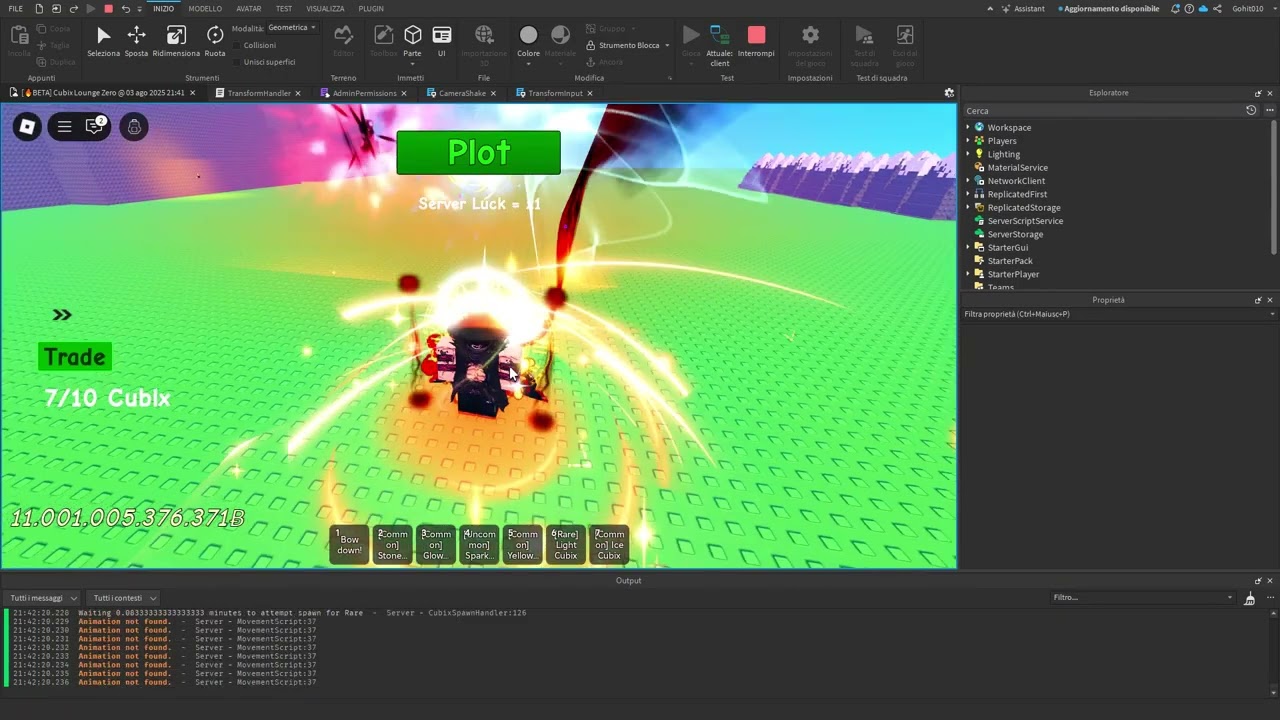Viewport: 1280px width, 720px height.
Task: Expand the StarterPlayer tree node
Action: [968, 274]
